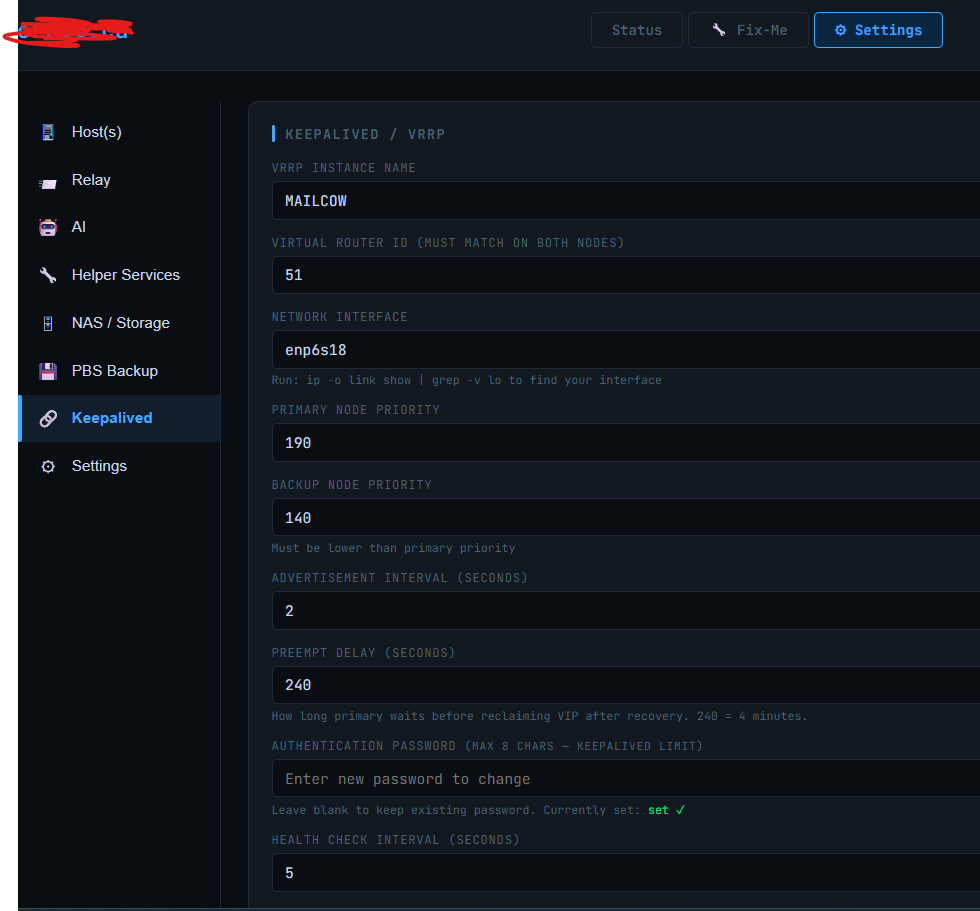
Task: Select the AI robot icon
Action: [48, 227]
